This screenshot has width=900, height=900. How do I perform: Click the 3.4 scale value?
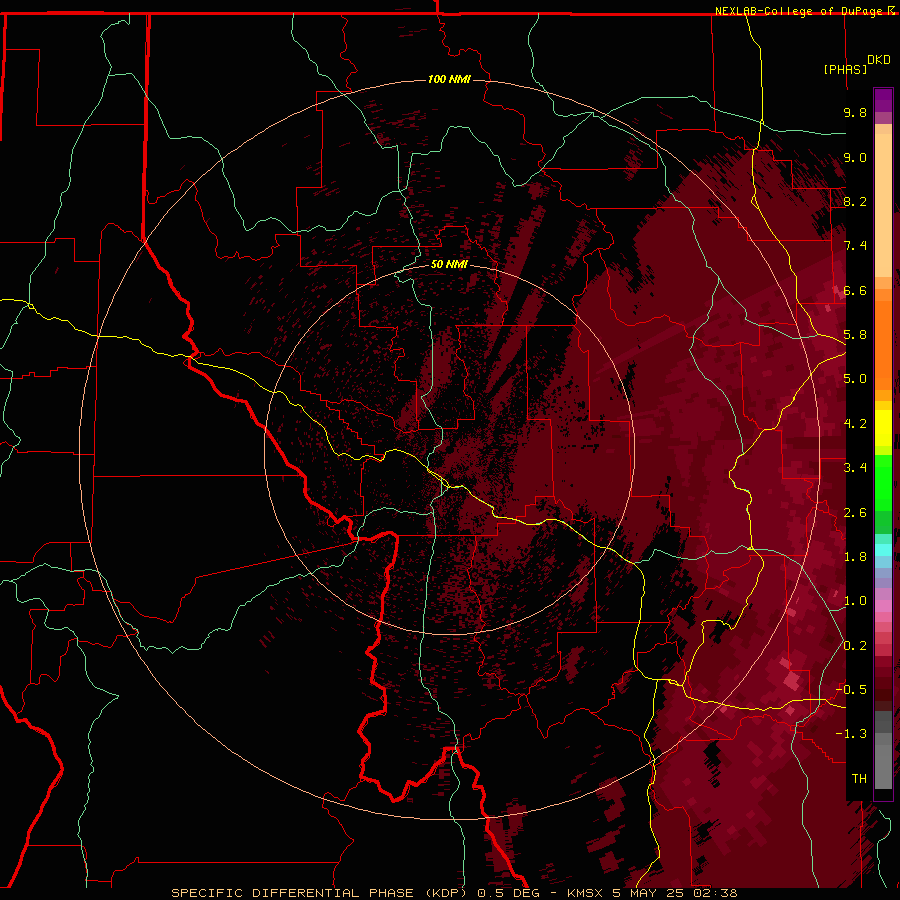[x=855, y=468]
